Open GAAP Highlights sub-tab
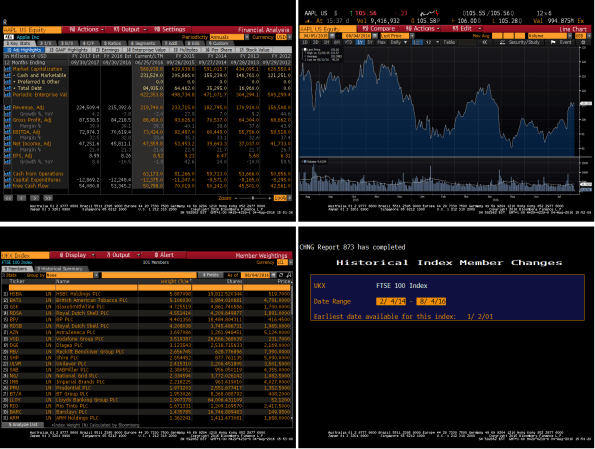Viewport: 595px width, 449px height. tap(68, 50)
